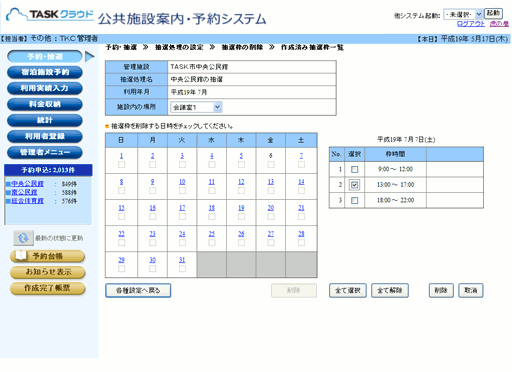Viewport: 512px width, 372px height.
Task: Click the refresh arrows icon
Action: click(x=23, y=238)
